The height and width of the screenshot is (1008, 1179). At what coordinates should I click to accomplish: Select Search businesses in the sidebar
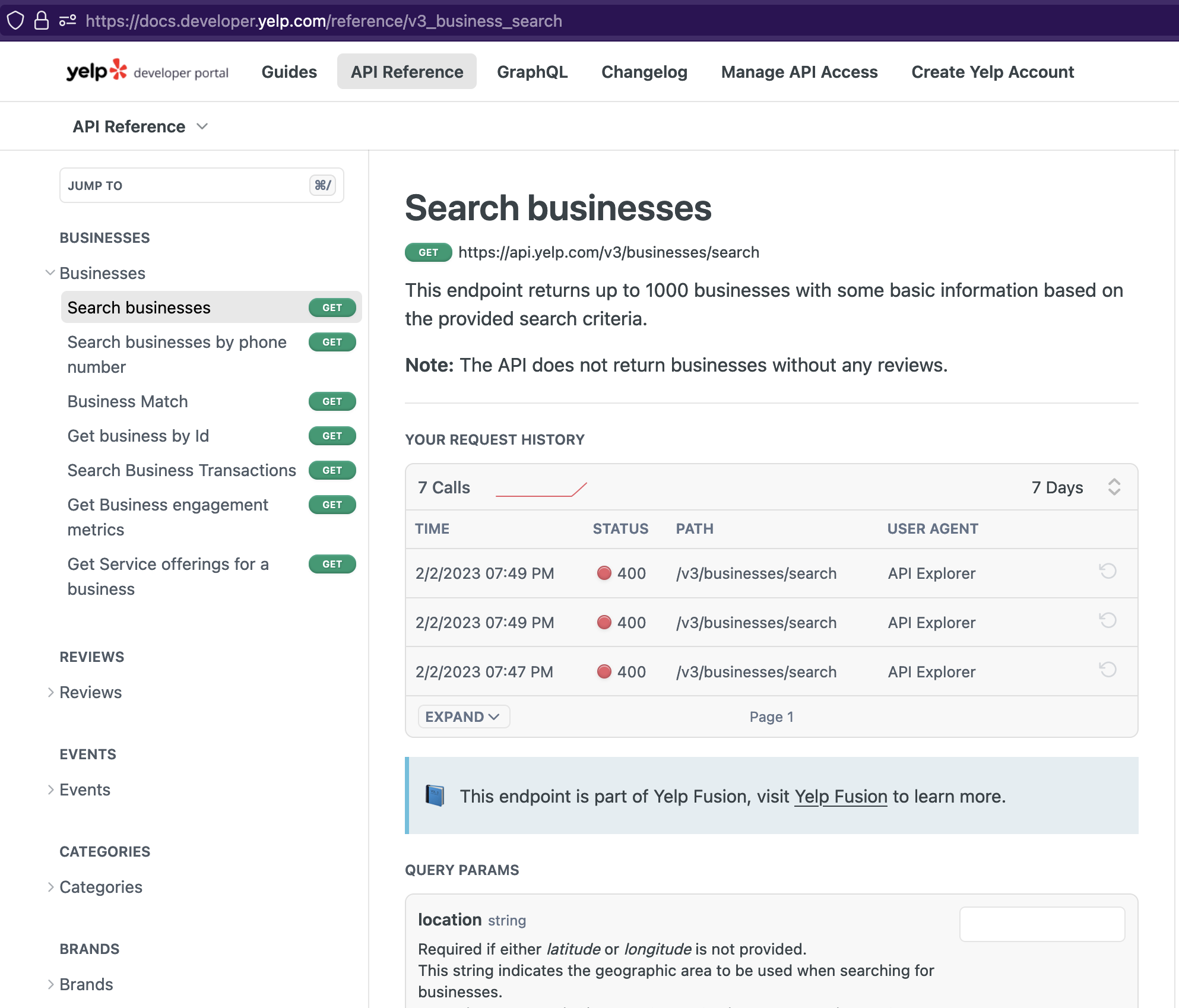point(211,308)
